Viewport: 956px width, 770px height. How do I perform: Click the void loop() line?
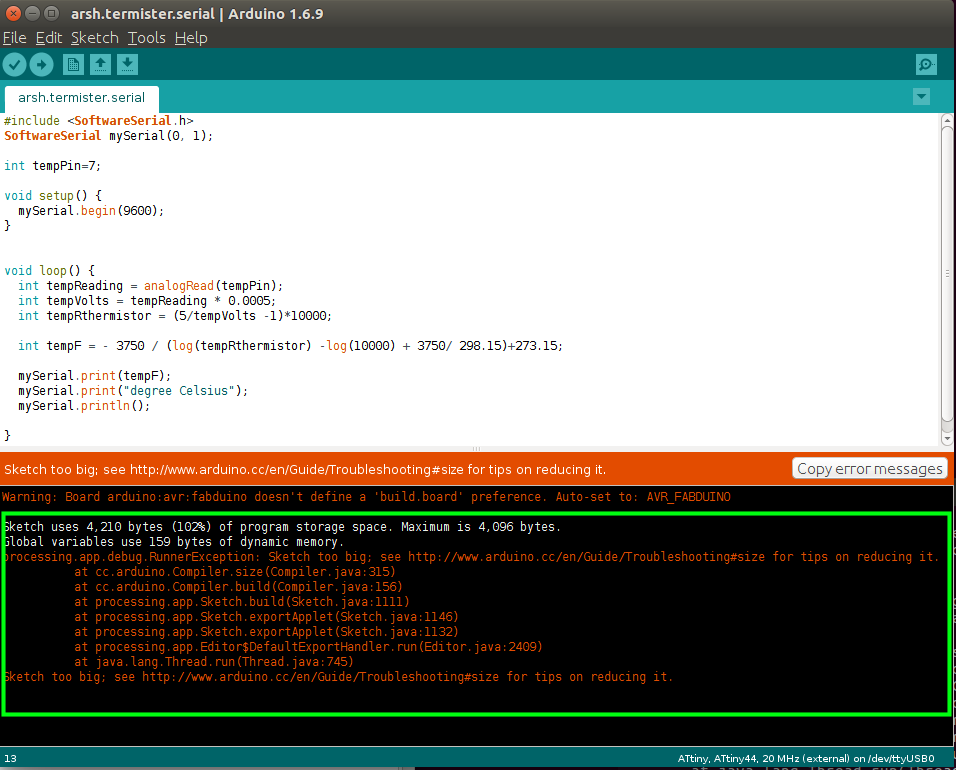(x=49, y=271)
